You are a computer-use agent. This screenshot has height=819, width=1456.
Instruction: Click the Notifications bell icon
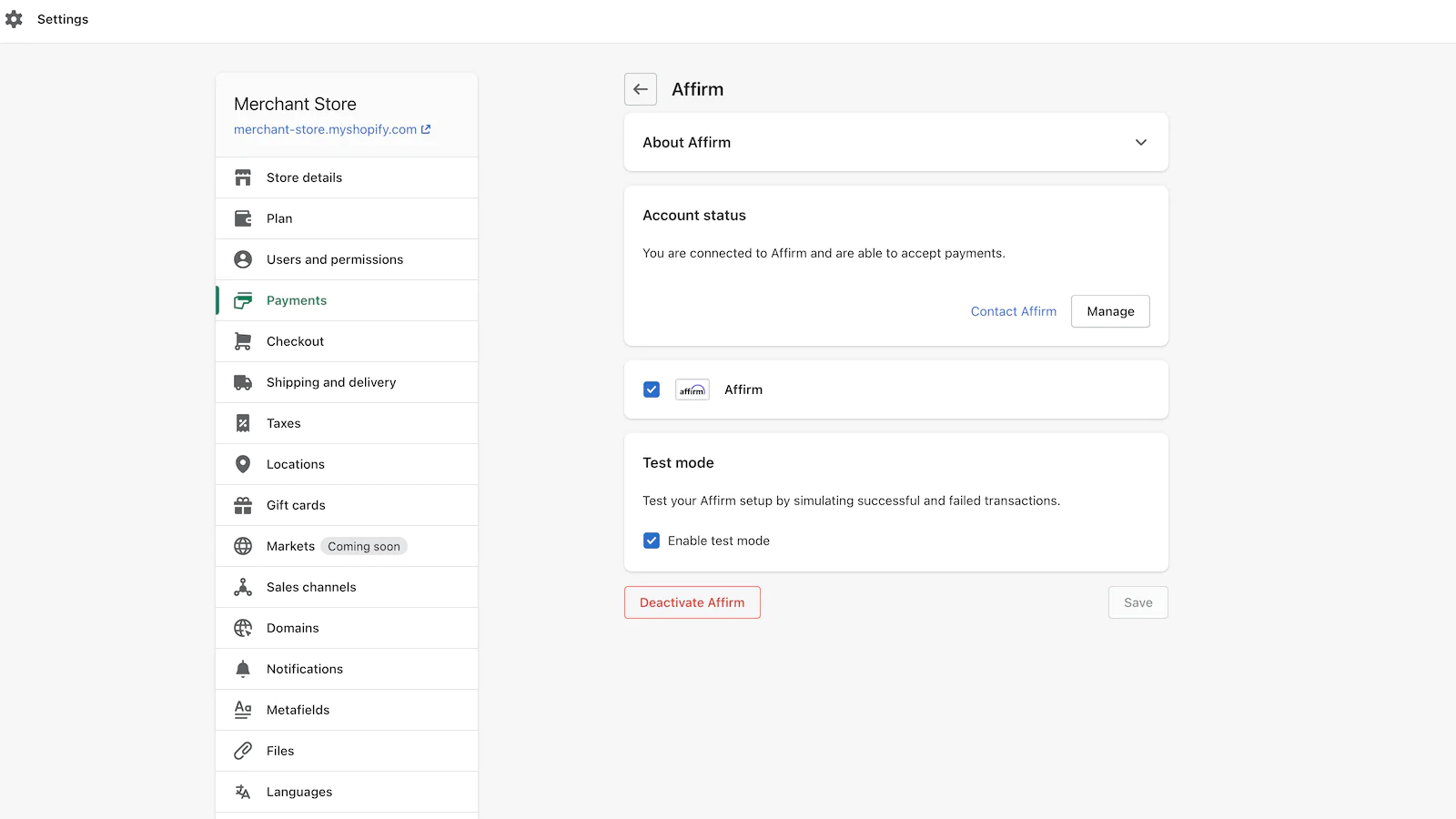[x=243, y=669]
